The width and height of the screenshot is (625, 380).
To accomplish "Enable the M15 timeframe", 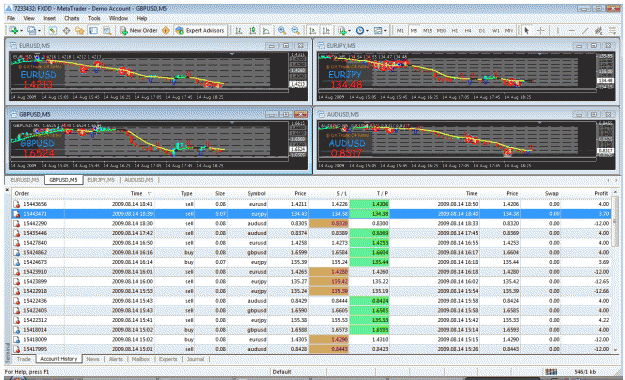I will (x=427, y=31).
